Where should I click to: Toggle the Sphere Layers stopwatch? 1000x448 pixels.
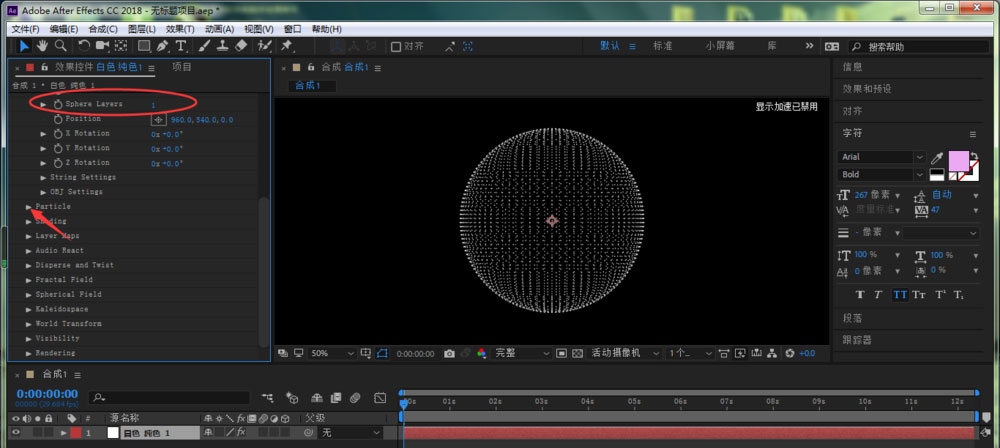[57, 104]
